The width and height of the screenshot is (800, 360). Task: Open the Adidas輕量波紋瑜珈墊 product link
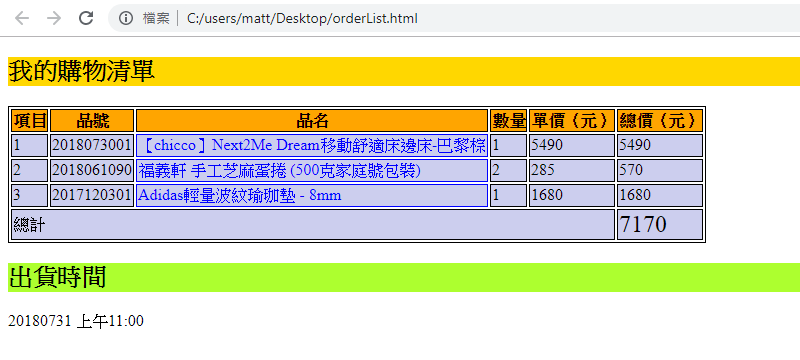(x=240, y=195)
